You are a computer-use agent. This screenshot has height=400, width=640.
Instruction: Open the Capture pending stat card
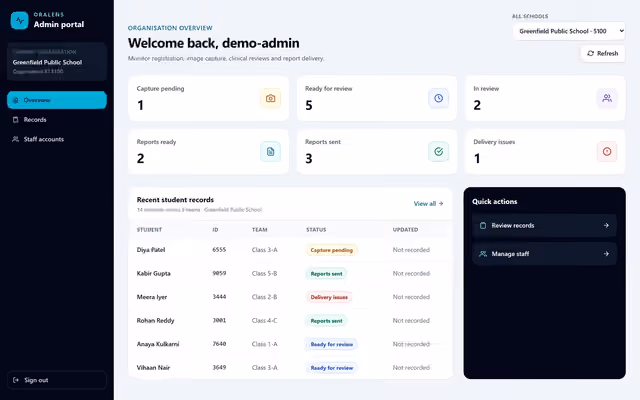(209, 98)
